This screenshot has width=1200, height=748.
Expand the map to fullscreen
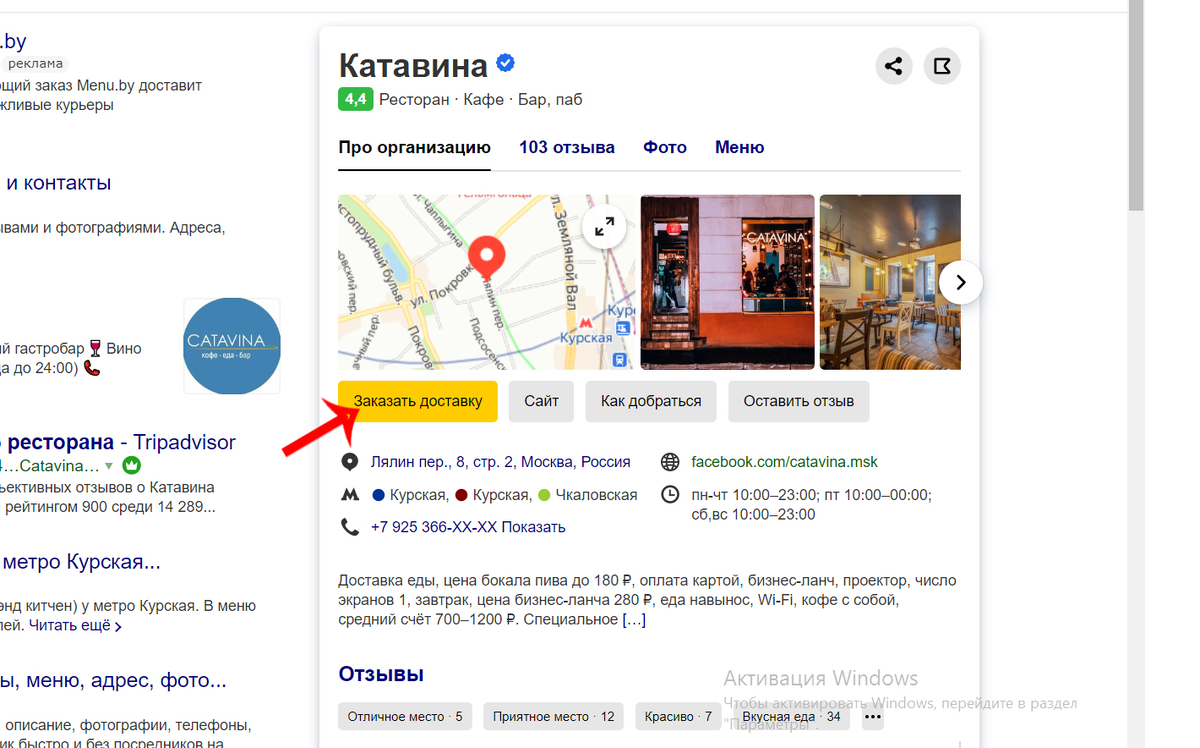[x=604, y=227]
